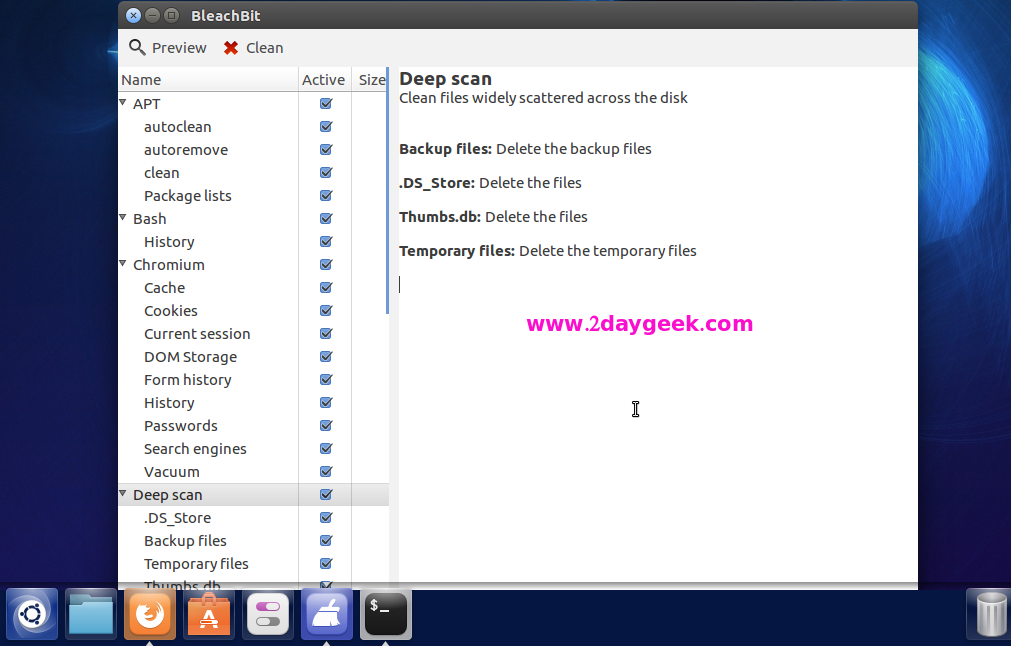Toggle the Current session checkbox
The height and width of the screenshot is (646, 1011).
click(x=326, y=334)
